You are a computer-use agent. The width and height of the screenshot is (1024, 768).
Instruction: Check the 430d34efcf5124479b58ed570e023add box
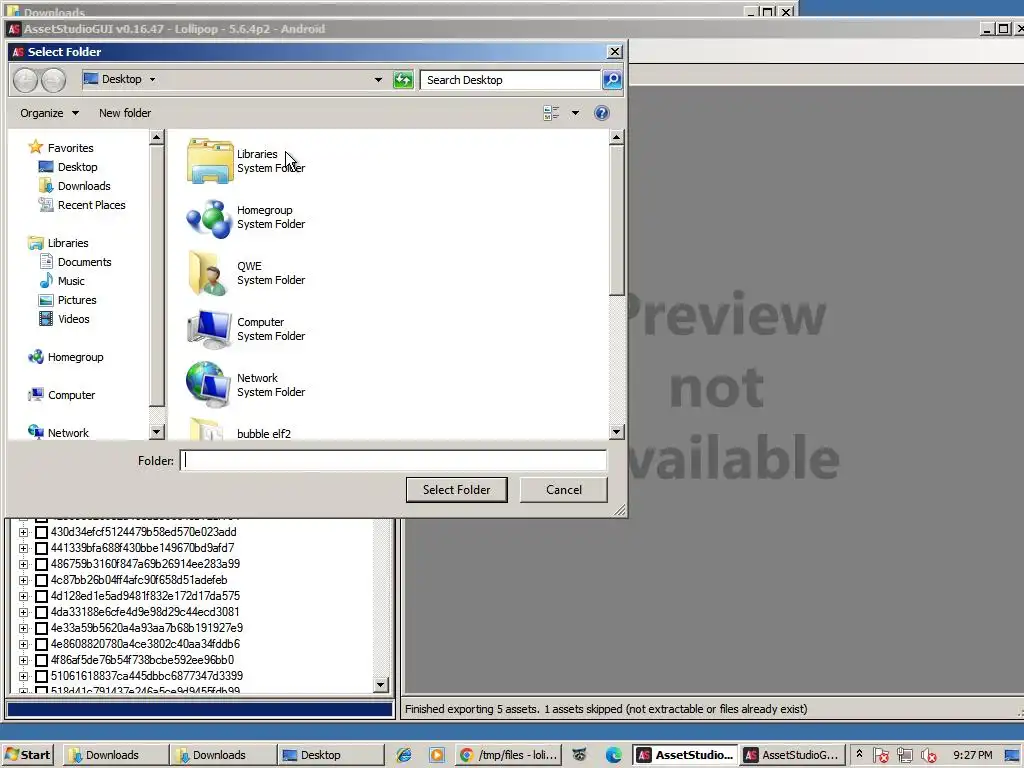pos(41,532)
